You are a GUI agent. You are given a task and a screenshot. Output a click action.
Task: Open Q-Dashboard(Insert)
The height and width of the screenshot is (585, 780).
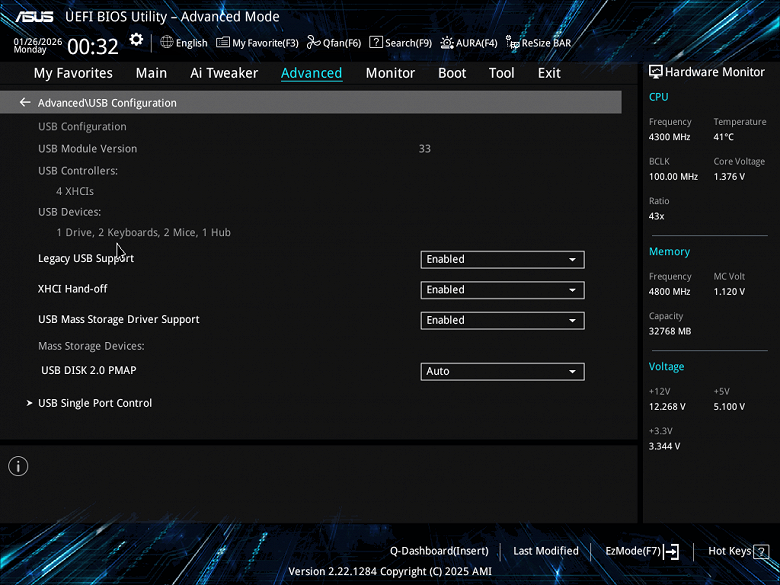[x=439, y=551]
